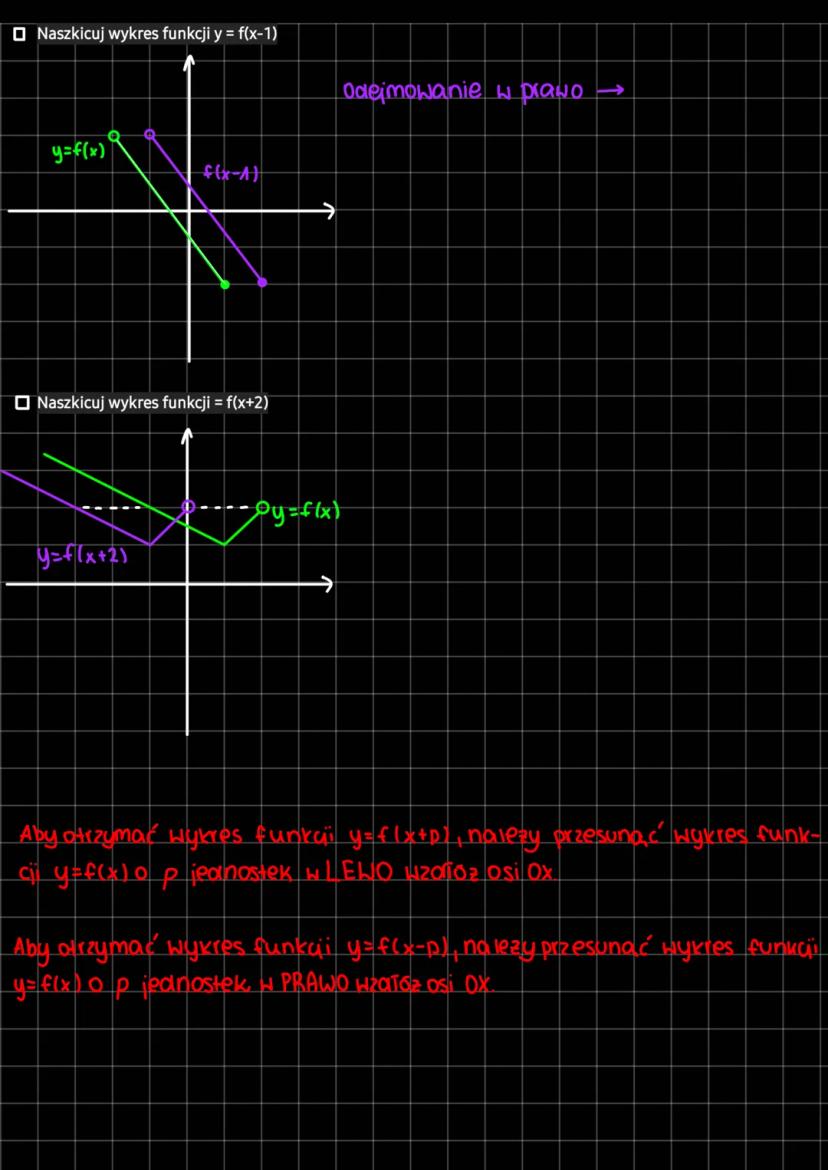Click the first graph's x-axis arrowhead
828x1170 pixels.
click(x=328, y=210)
